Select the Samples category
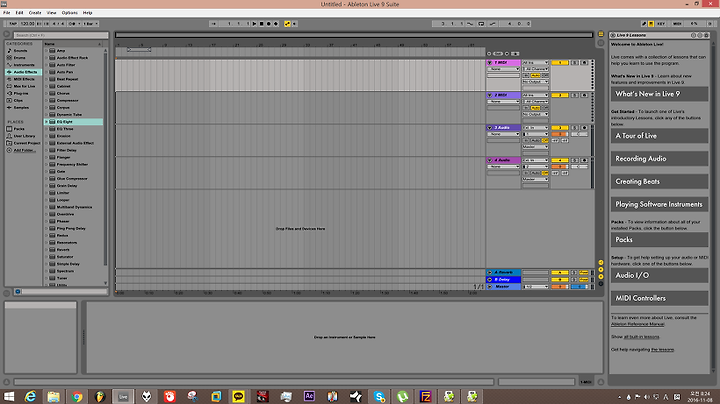 pyautogui.click(x=21, y=107)
